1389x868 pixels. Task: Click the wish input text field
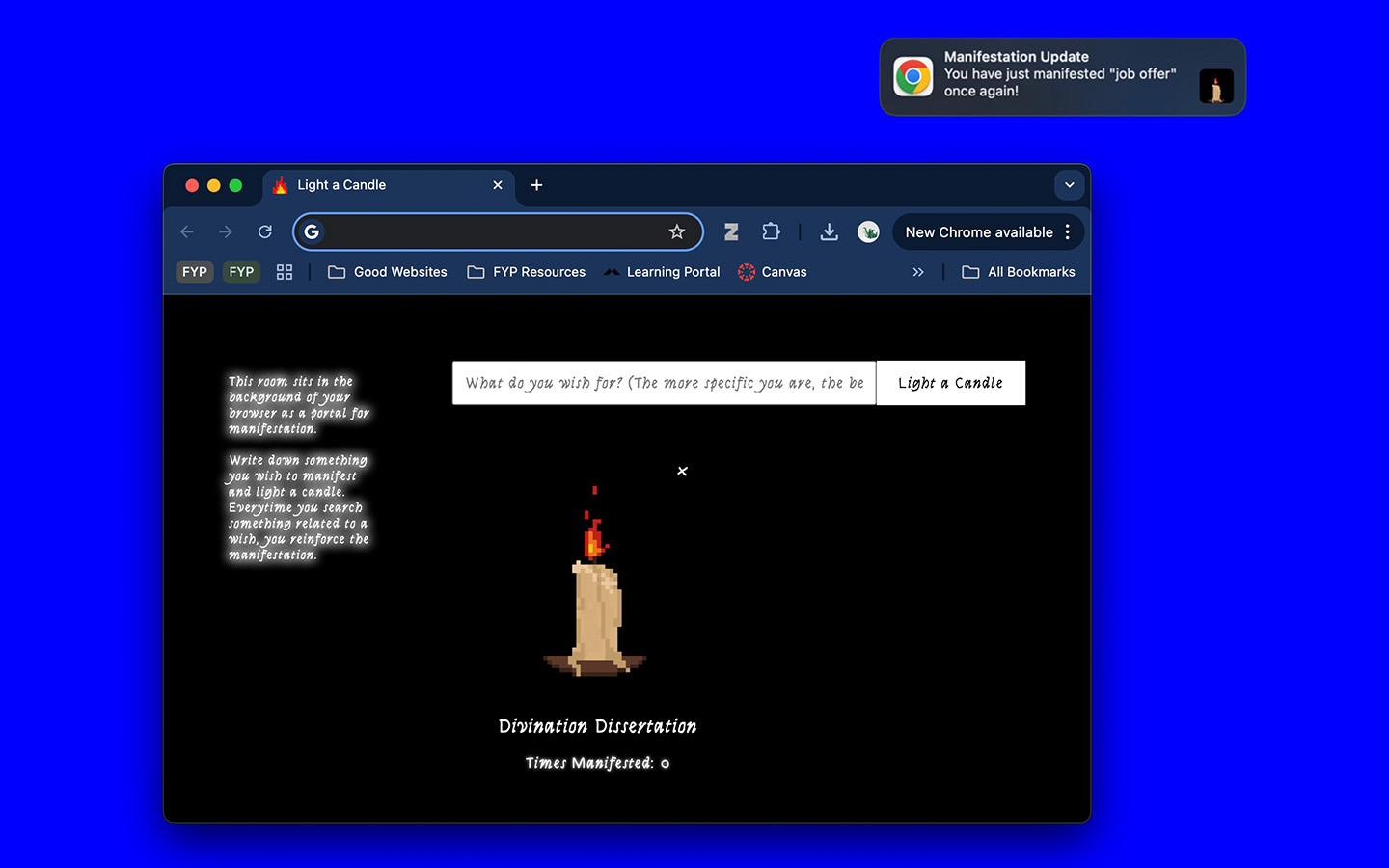(x=664, y=383)
